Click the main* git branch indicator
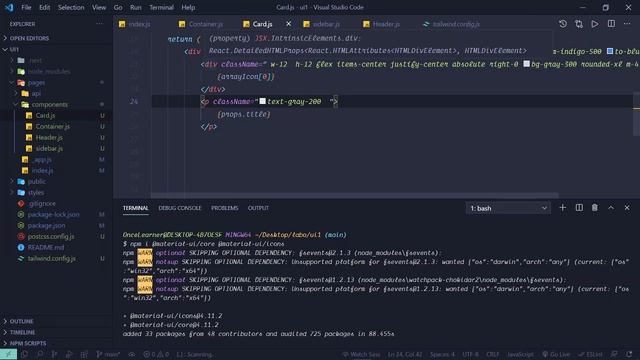This screenshot has width=640, height=360. pos(108,354)
